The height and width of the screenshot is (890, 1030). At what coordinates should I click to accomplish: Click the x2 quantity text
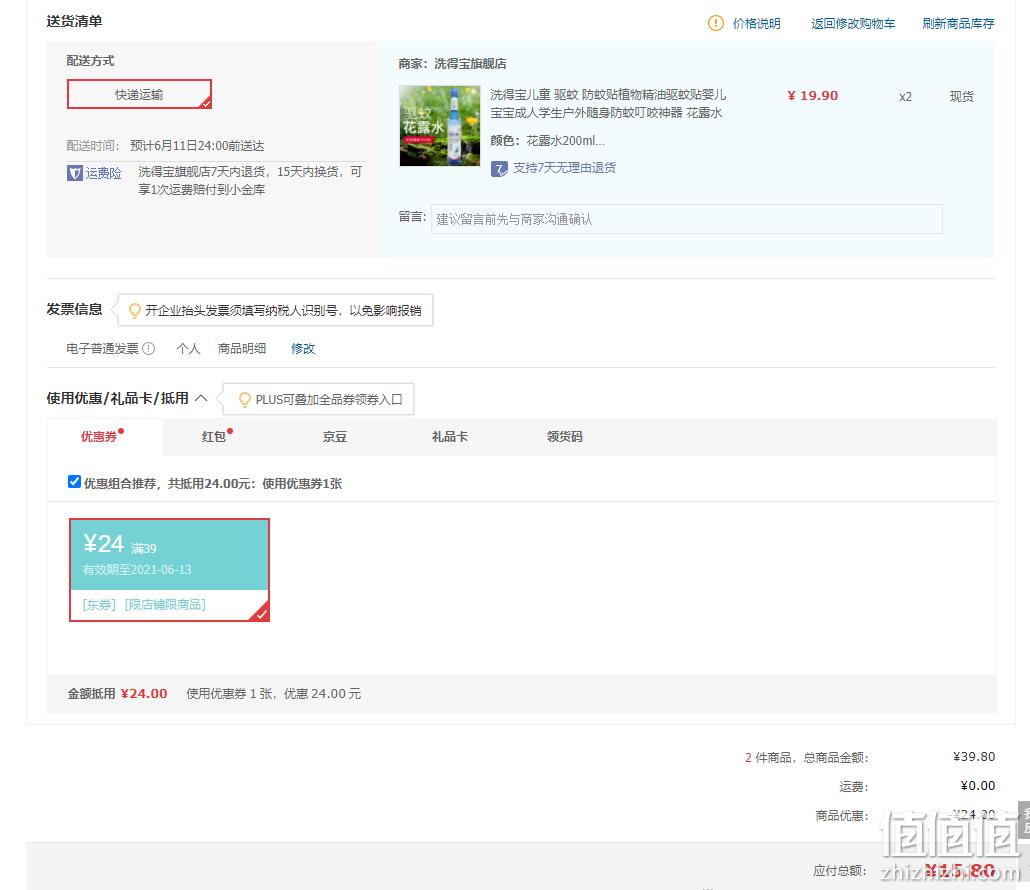[x=905, y=97]
